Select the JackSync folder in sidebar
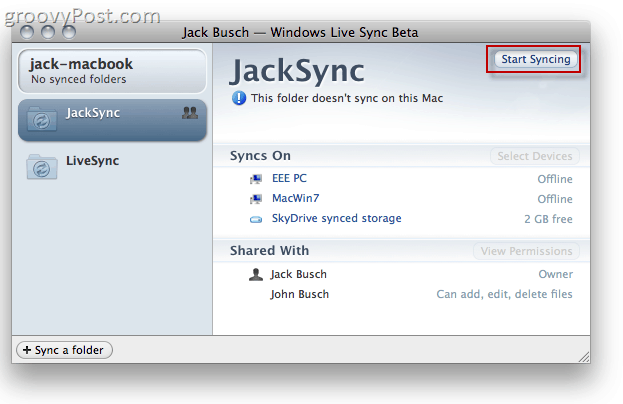 (112, 120)
